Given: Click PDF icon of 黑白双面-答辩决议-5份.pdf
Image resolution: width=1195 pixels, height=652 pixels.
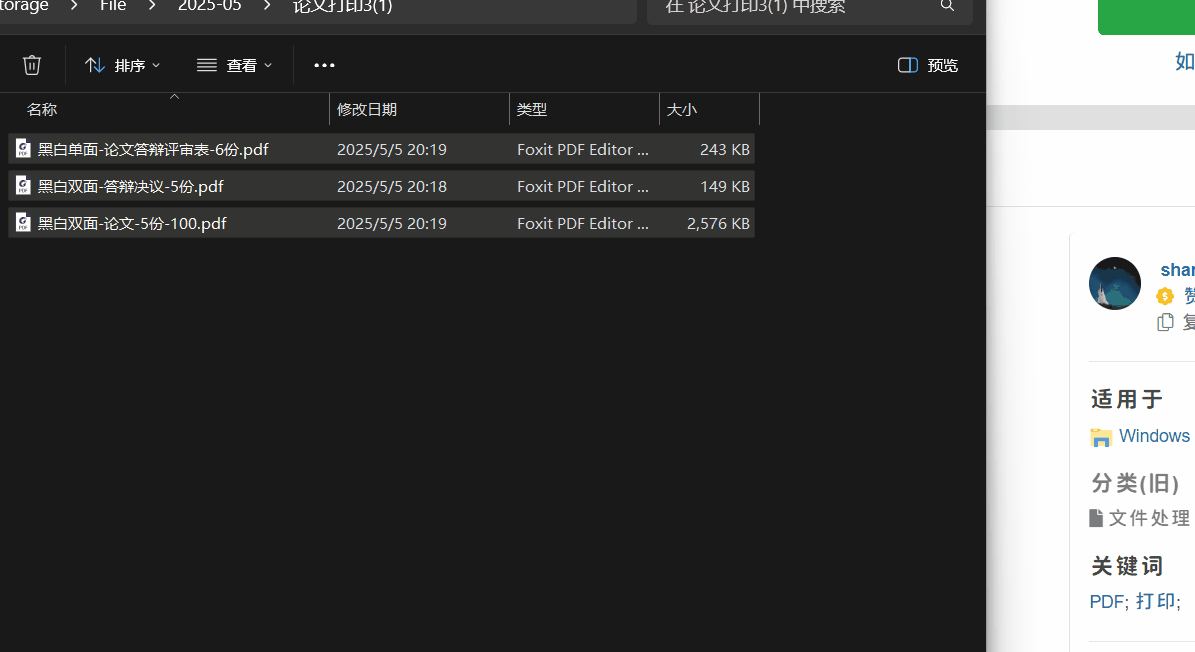Looking at the screenshot, I should pyautogui.click(x=23, y=186).
